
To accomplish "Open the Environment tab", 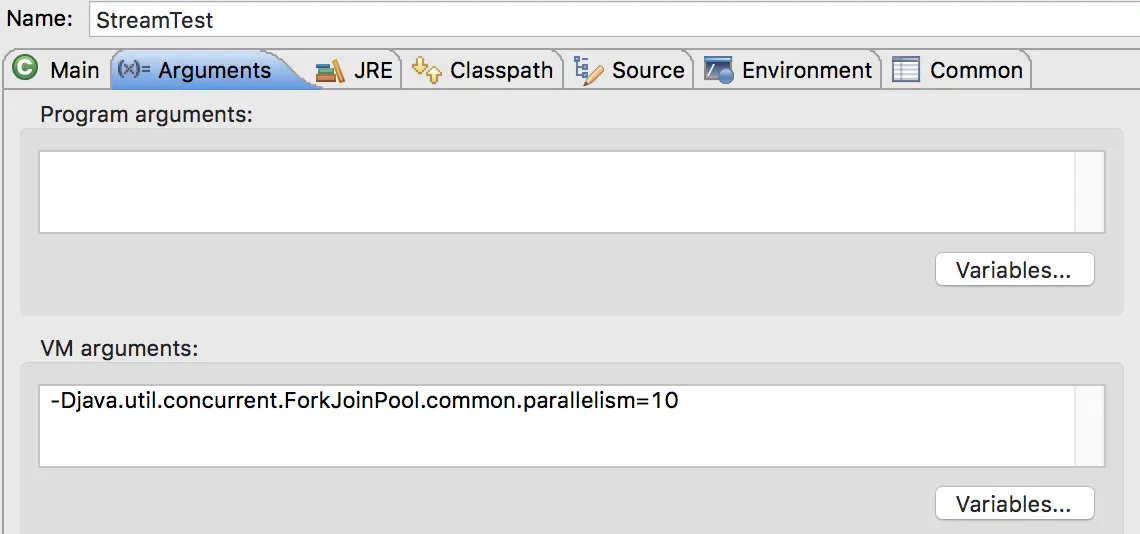I will click(807, 70).
